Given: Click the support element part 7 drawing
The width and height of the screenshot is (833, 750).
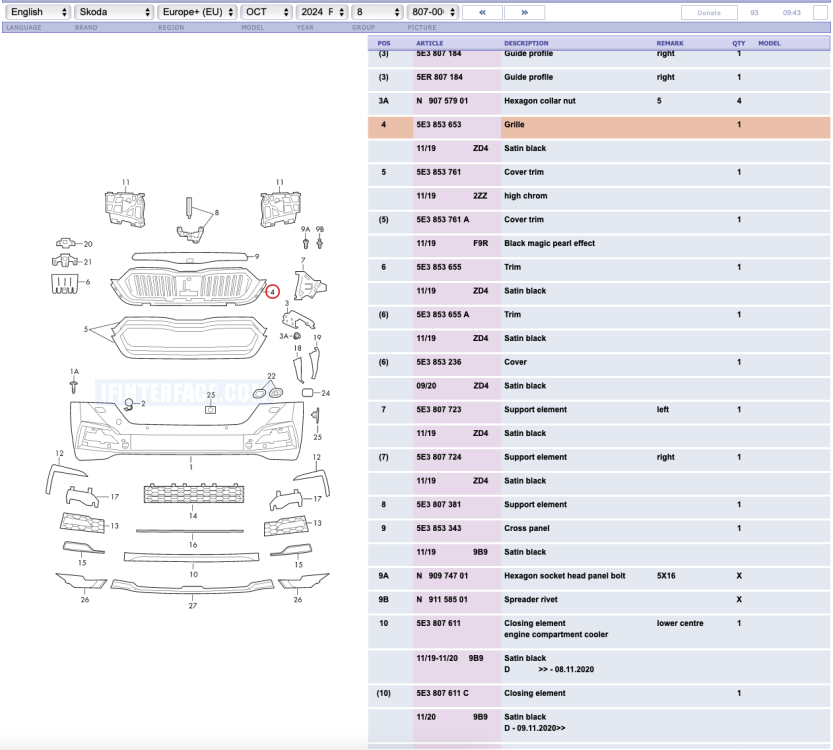Looking at the screenshot, I should tap(310, 286).
